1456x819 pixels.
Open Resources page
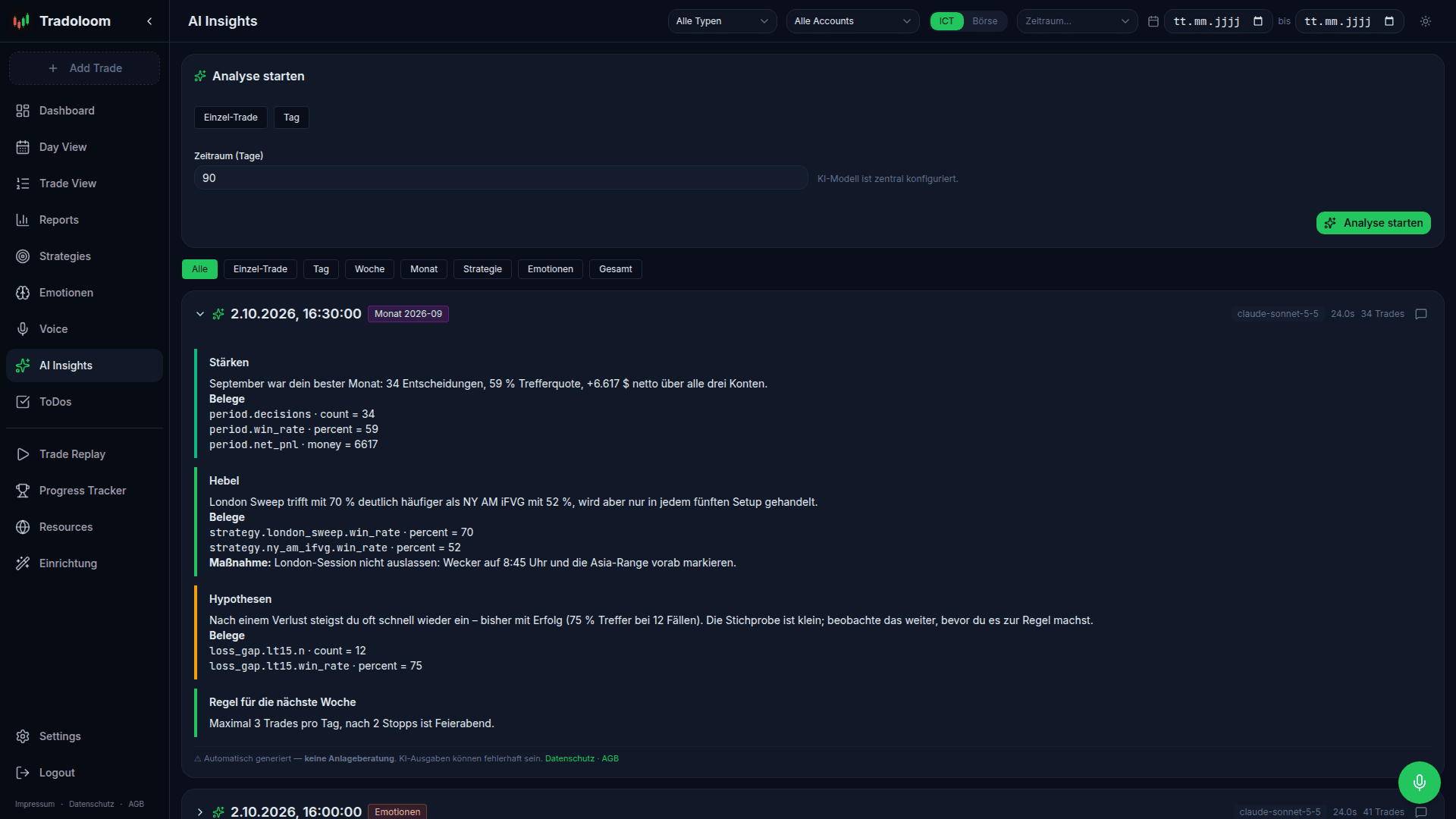click(84, 527)
